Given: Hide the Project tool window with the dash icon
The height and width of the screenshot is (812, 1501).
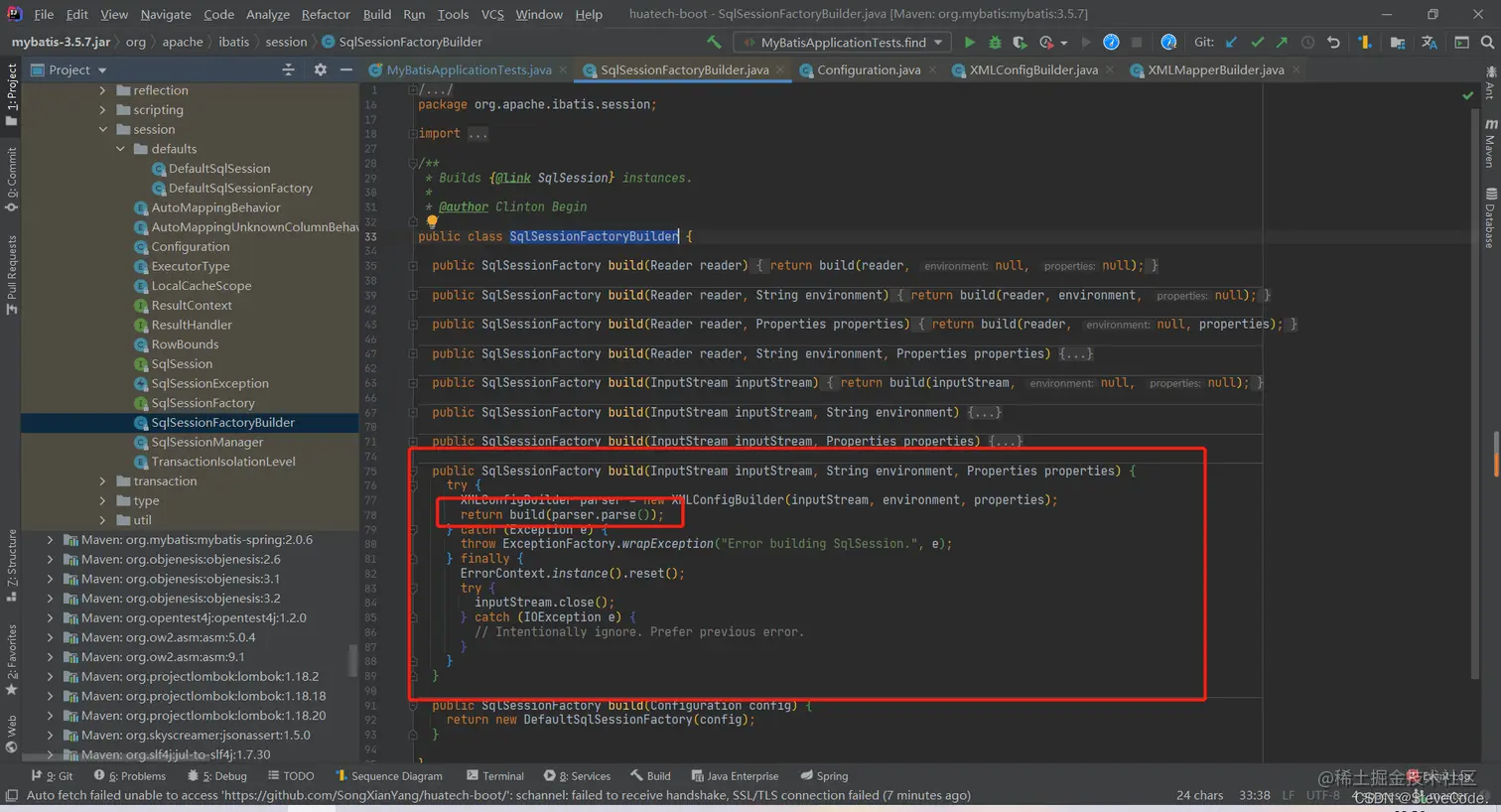Looking at the screenshot, I should point(345,69).
